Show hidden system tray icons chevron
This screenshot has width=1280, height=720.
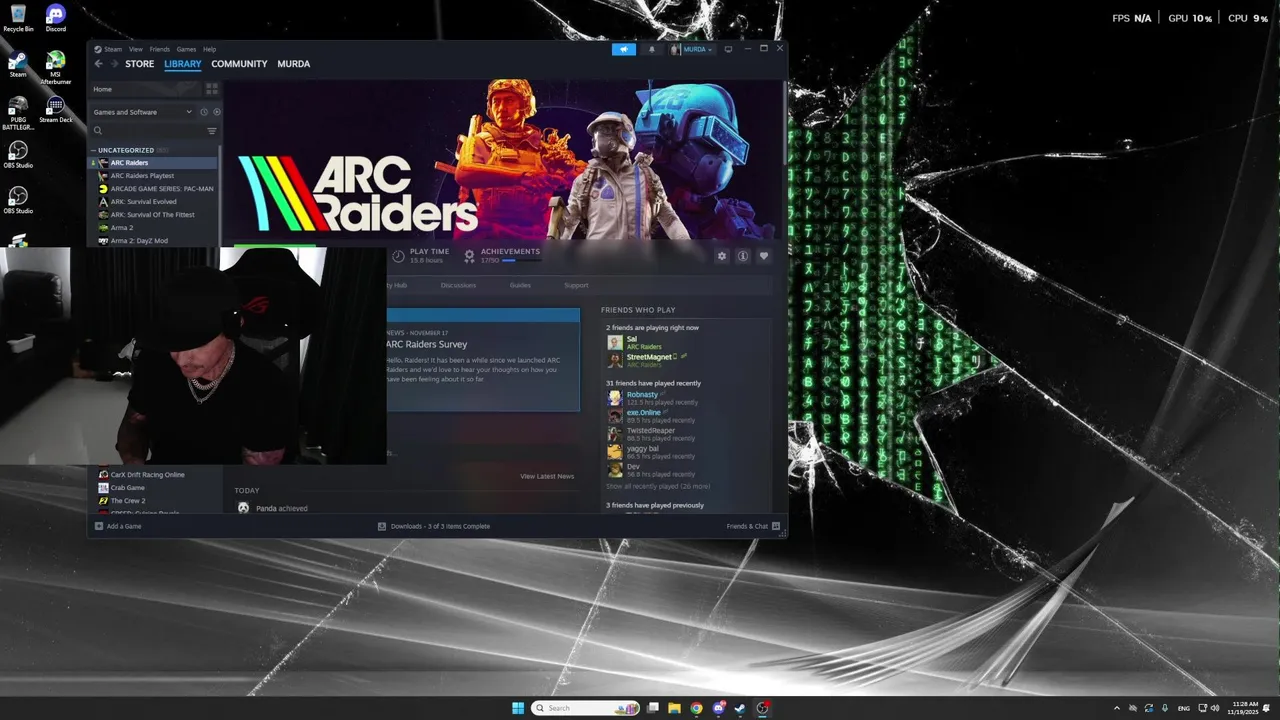point(1117,708)
